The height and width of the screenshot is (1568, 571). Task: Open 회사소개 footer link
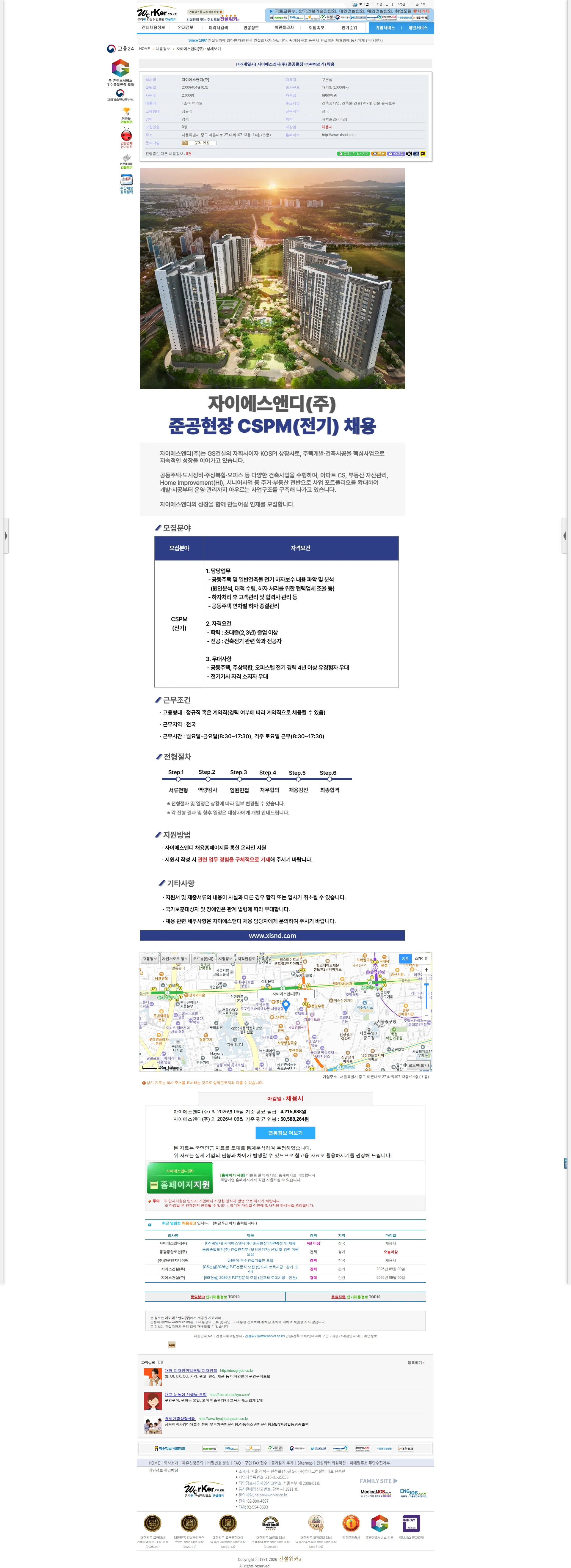point(171,1463)
